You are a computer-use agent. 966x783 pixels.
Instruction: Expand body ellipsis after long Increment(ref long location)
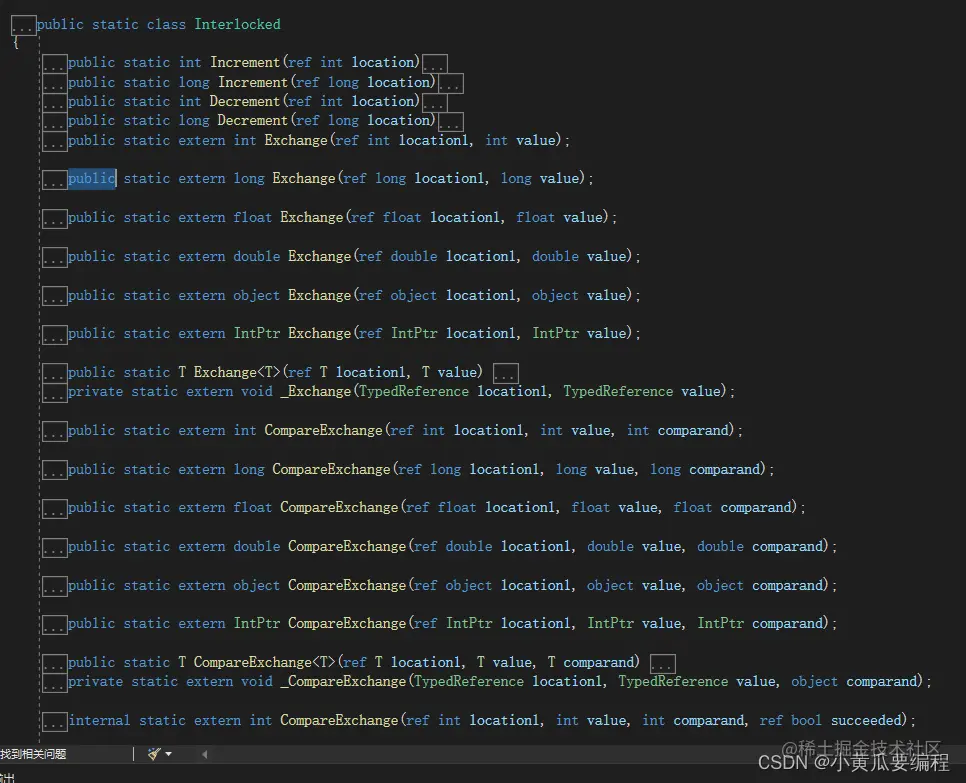tap(451, 83)
